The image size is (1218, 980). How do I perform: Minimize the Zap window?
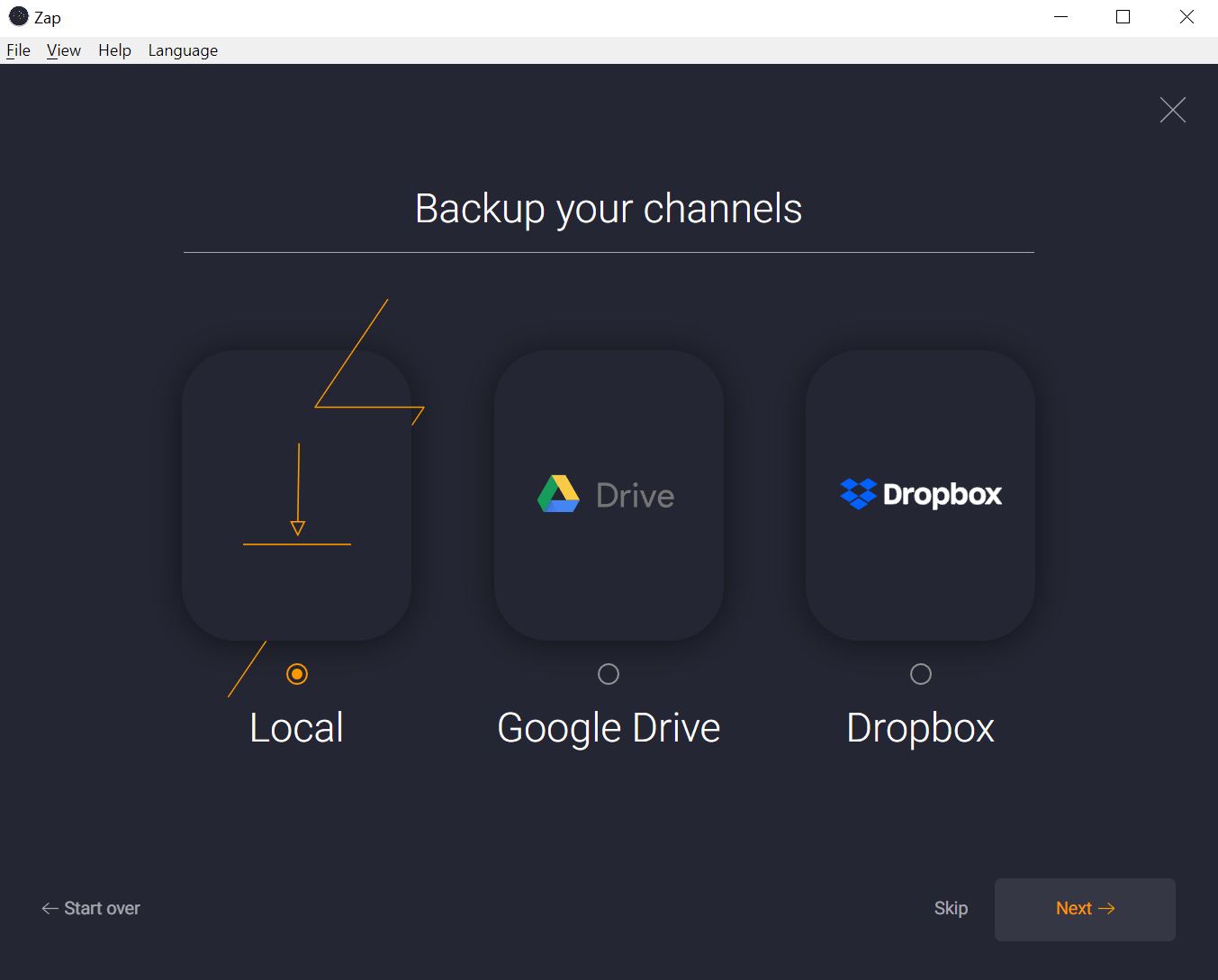coord(1061,17)
